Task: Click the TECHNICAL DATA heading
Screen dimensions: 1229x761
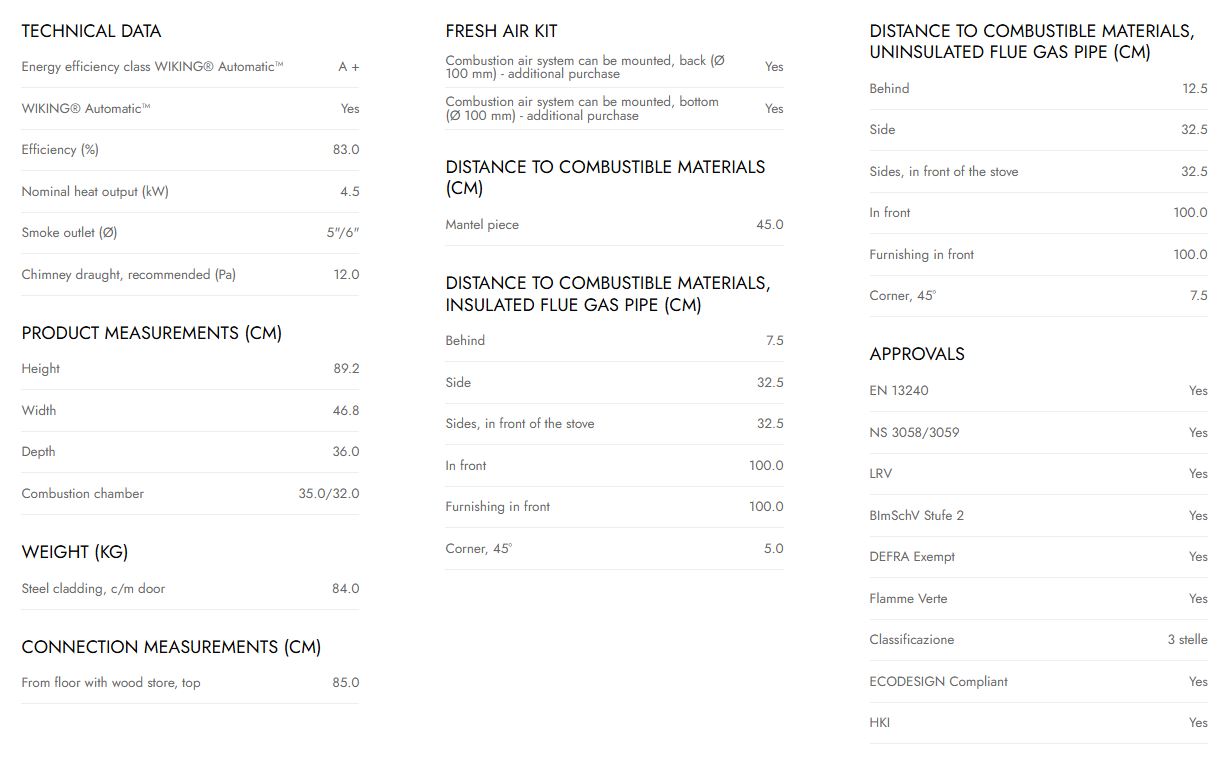Action: (91, 31)
